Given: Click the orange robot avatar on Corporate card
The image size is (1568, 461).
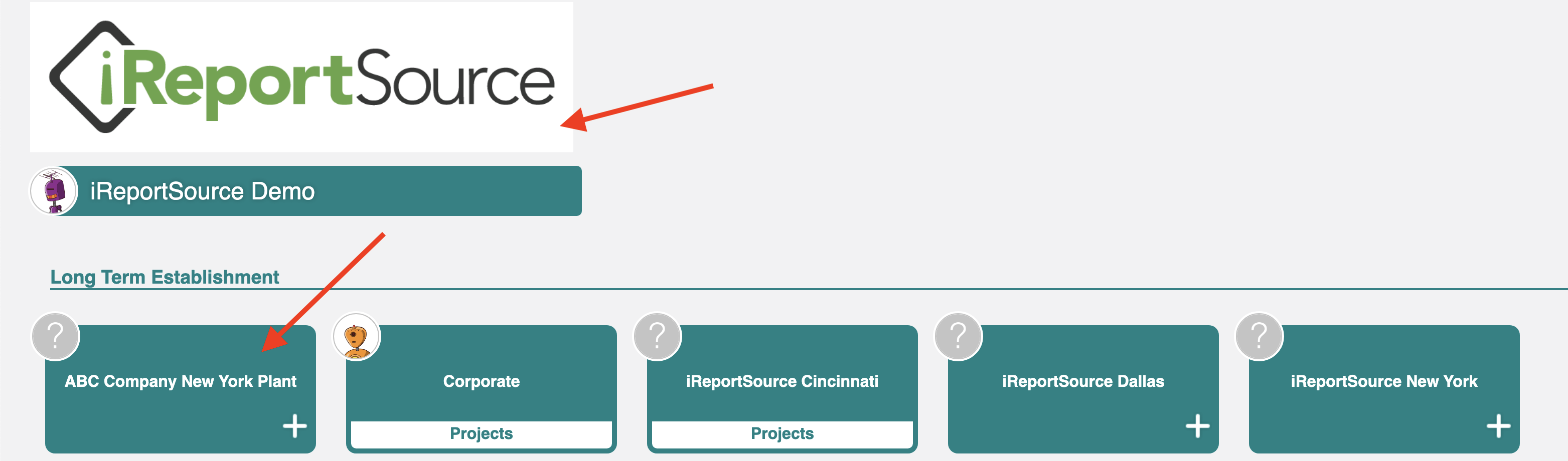Looking at the screenshot, I should point(357,336).
